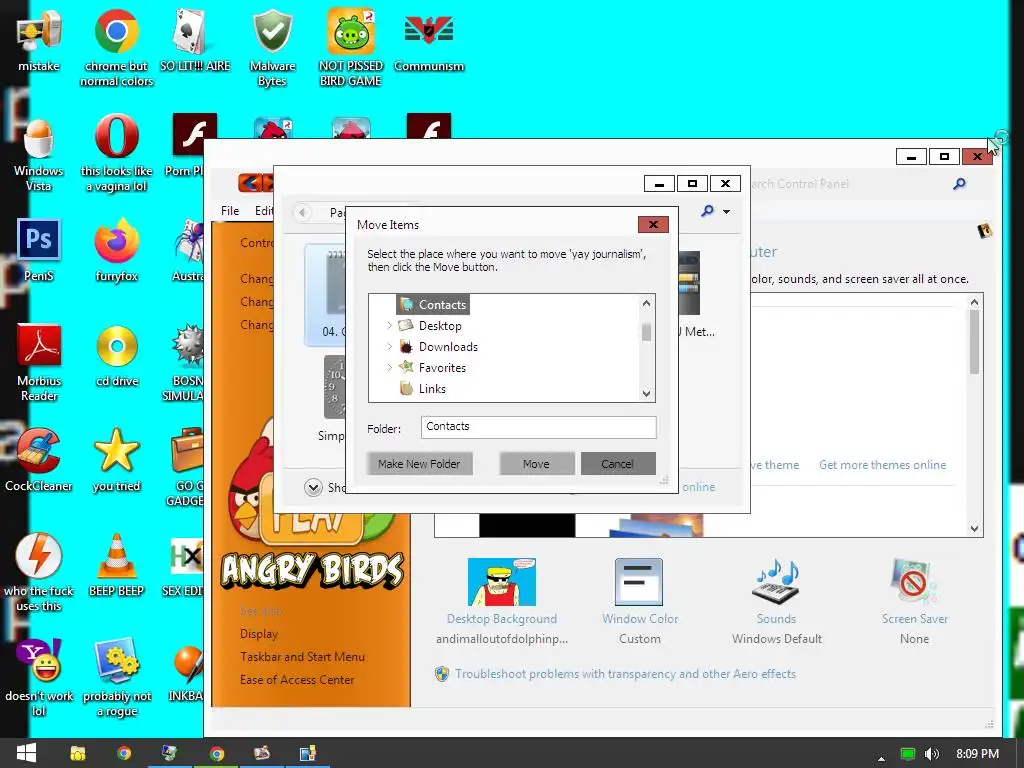Screen dimensions: 1024x768
Task: Click the themes list scrollbar down arrow
Action: click(974, 528)
